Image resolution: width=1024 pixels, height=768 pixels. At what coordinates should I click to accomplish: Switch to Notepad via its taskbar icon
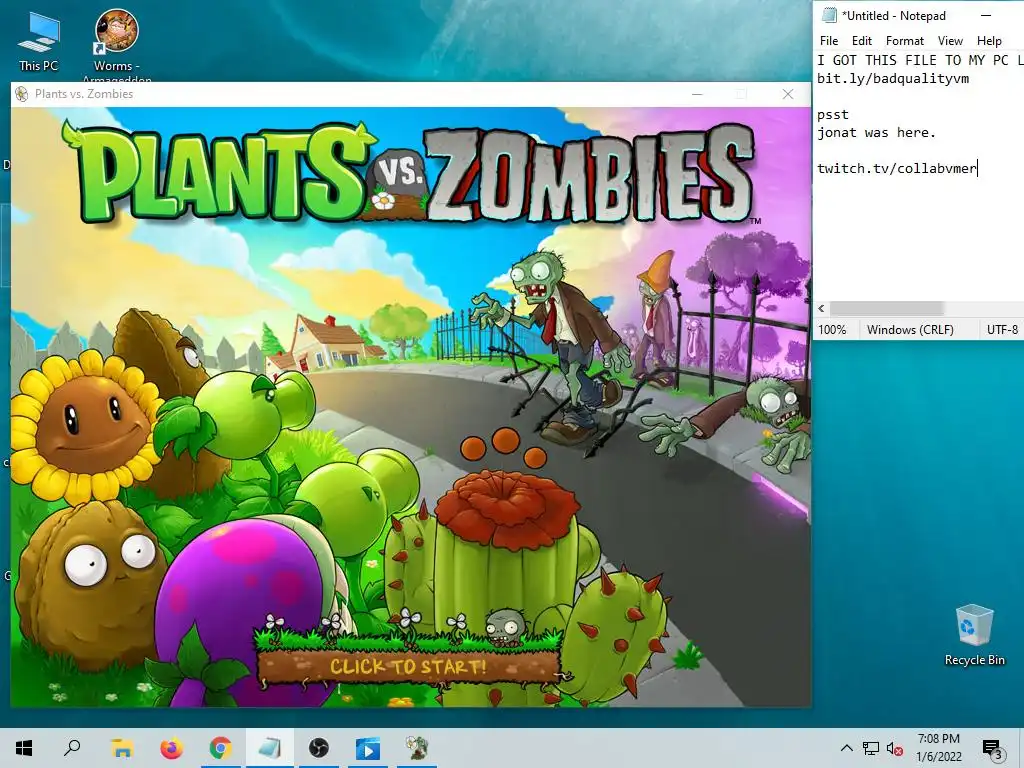pyautogui.click(x=270, y=748)
